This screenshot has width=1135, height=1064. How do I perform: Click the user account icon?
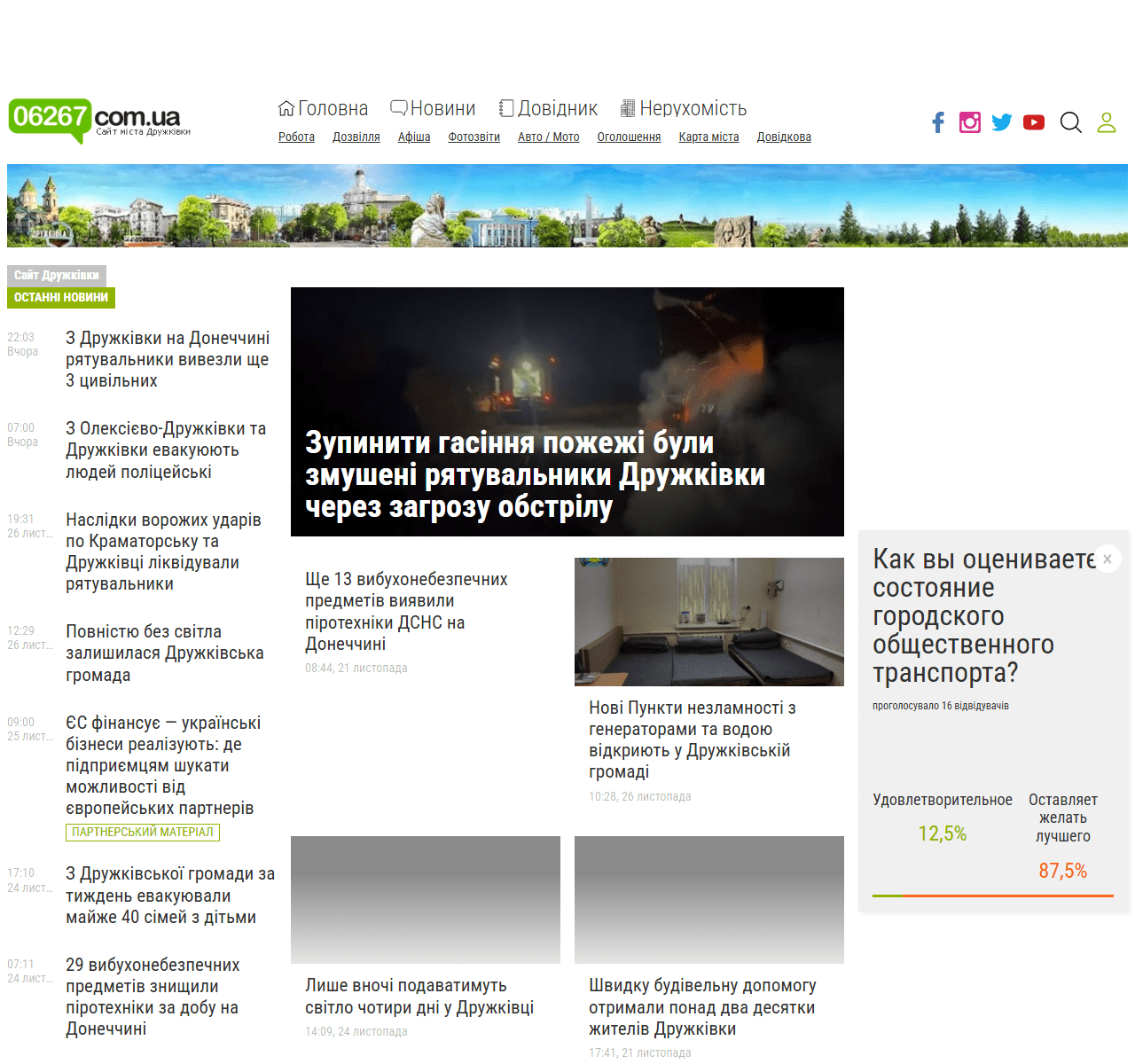(1107, 122)
